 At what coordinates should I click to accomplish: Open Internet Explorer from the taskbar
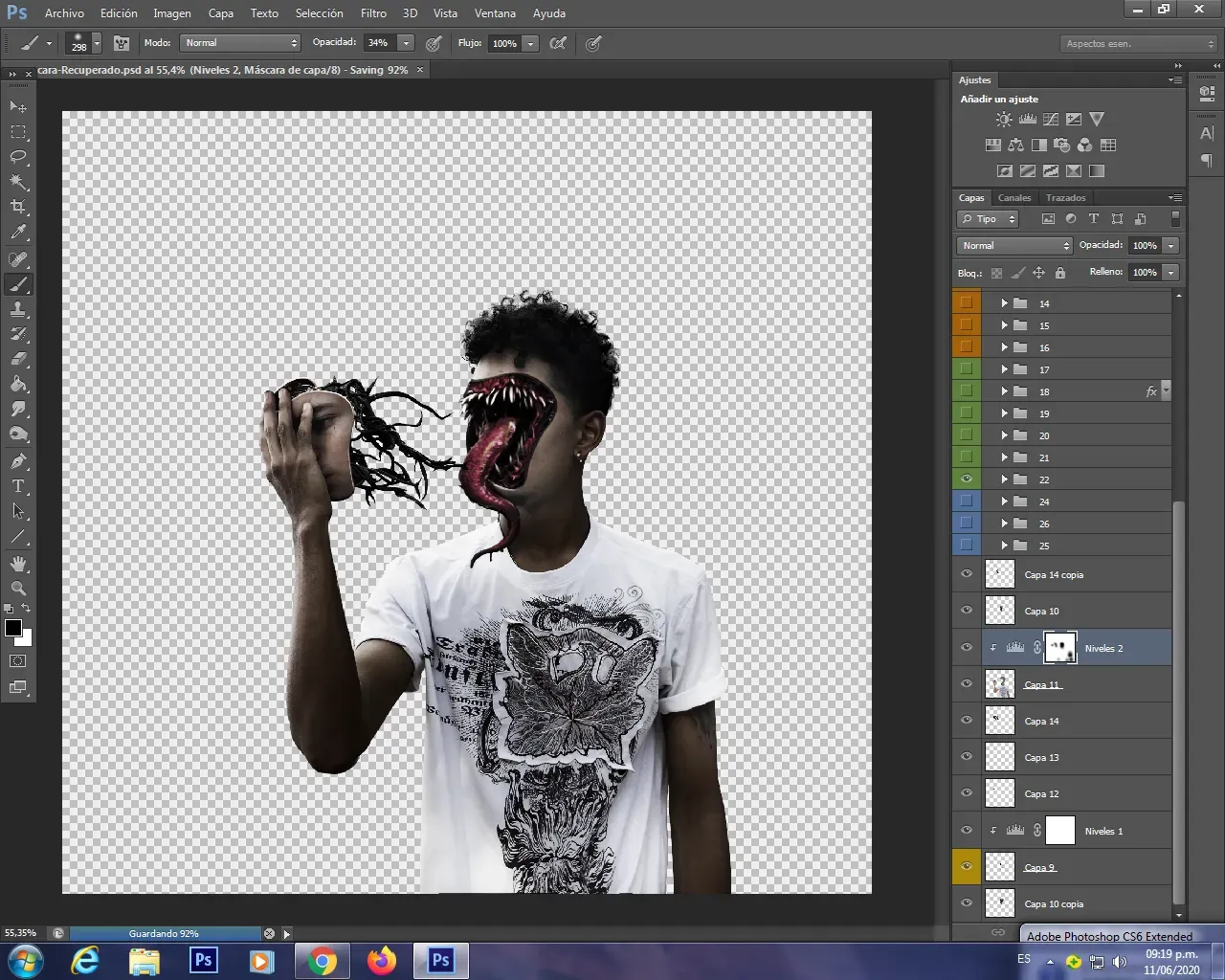pos(85,961)
